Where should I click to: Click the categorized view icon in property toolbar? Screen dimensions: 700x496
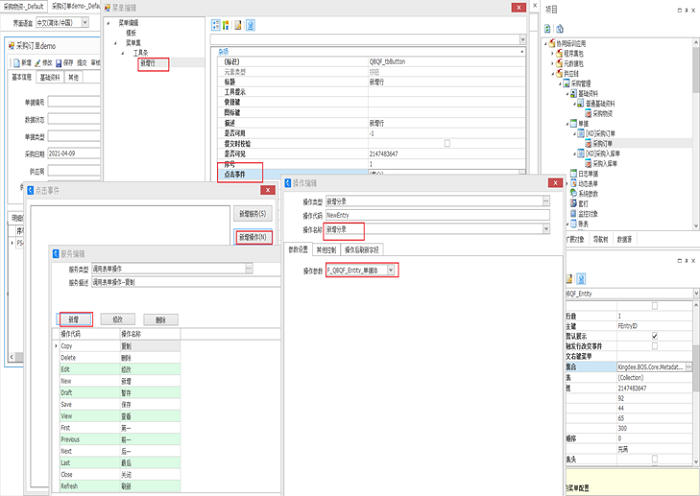(x=217, y=23)
